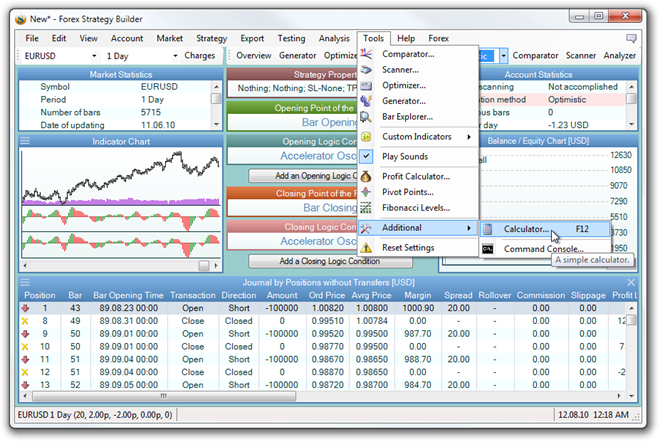Click the Bar Opening Time column header
Viewport: 660px width, 442px height.
pos(128,295)
